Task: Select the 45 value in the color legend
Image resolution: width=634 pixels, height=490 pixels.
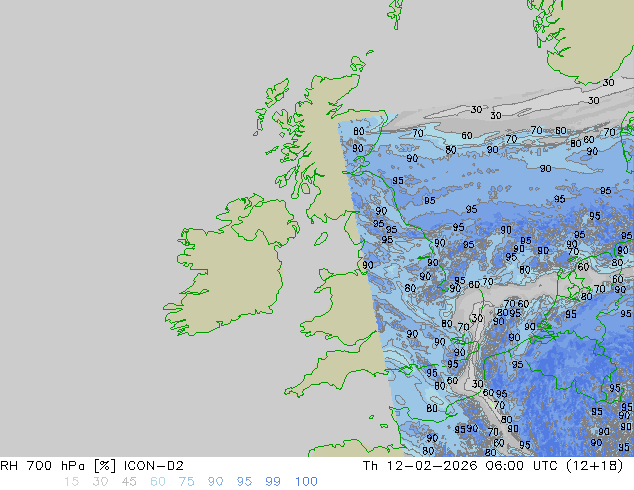Action: click(129, 482)
